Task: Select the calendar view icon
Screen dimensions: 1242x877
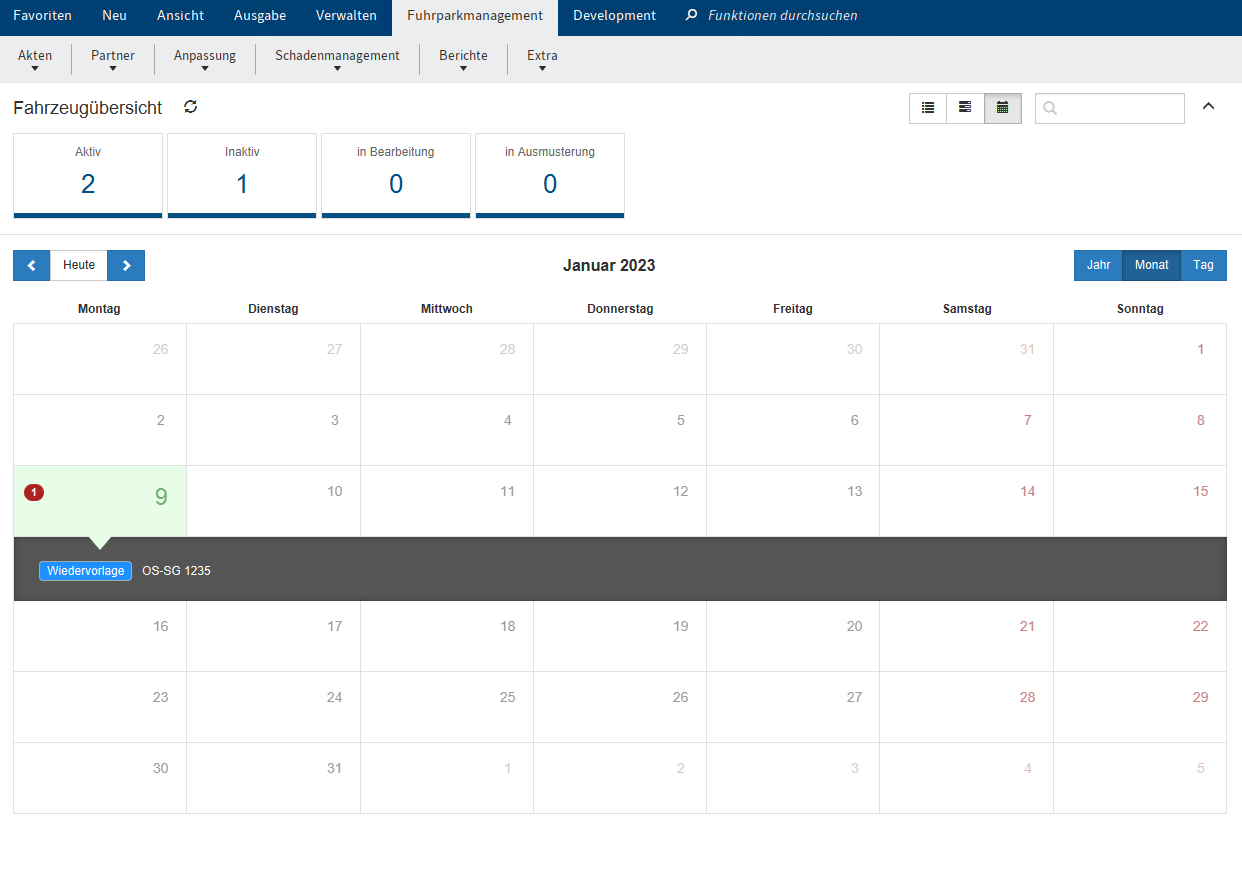Action: 1003,108
